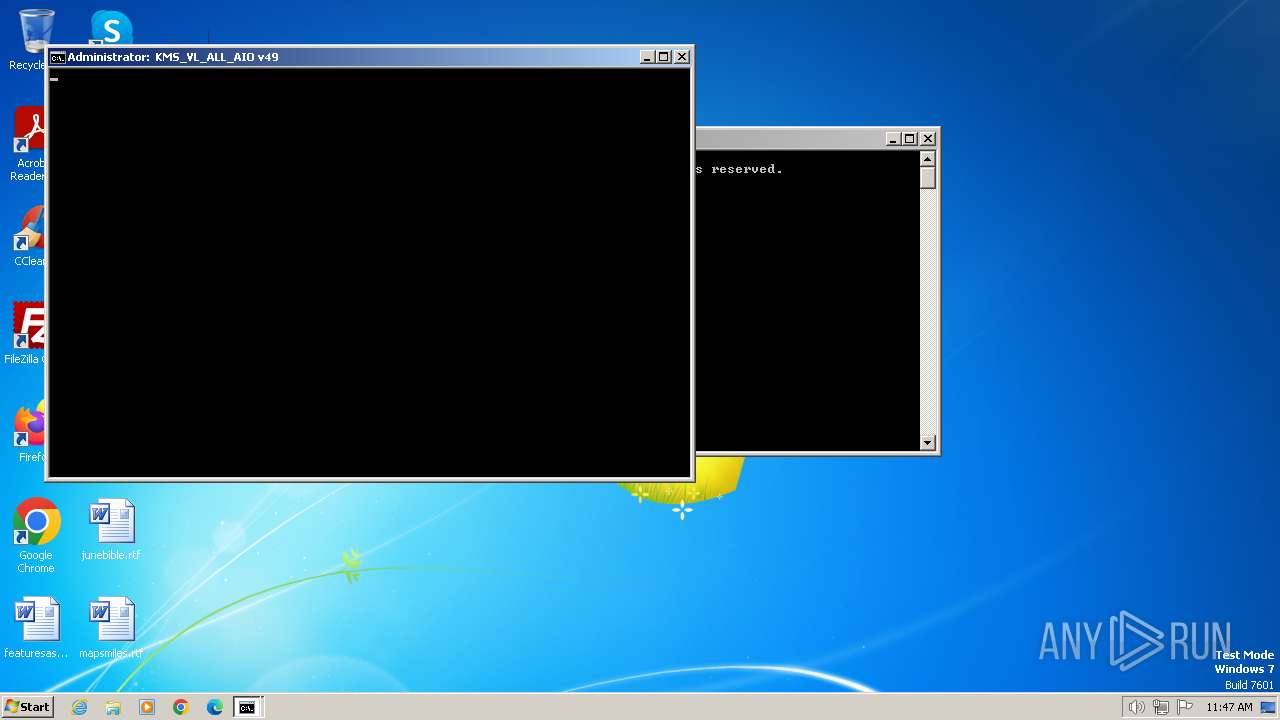The height and width of the screenshot is (720, 1280).
Task: Minimize the background console window
Action: 892,139
